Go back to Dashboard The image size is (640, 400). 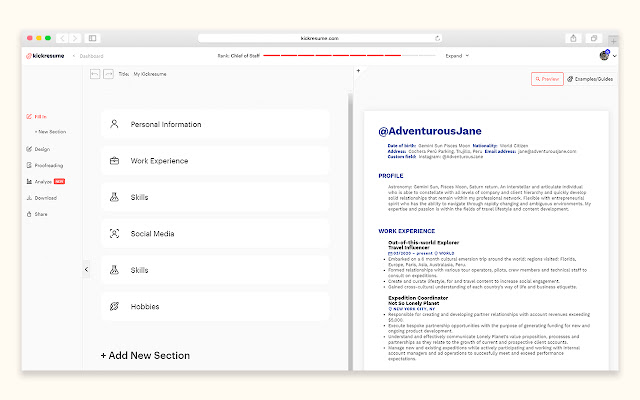click(88, 56)
